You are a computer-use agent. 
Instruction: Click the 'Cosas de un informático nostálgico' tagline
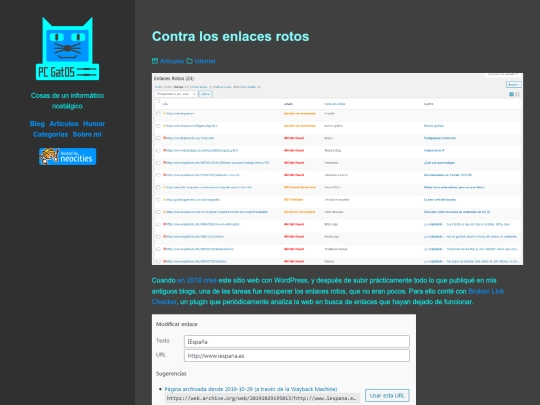[x=68, y=101]
